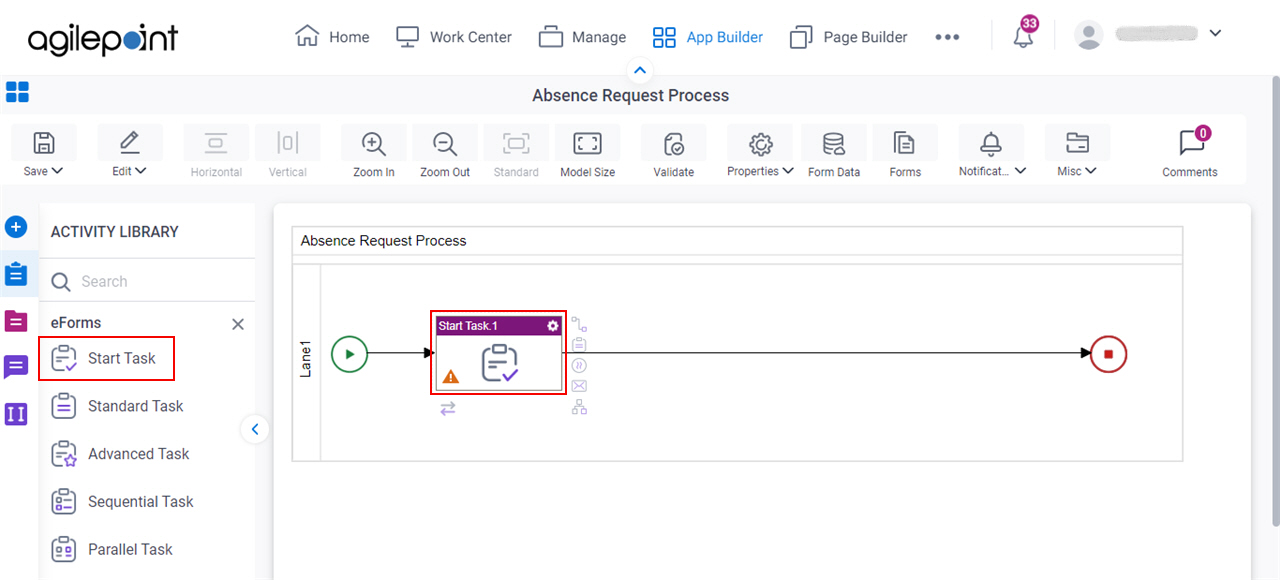Open Page Builder

pyautogui.click(x=848, y=37)
